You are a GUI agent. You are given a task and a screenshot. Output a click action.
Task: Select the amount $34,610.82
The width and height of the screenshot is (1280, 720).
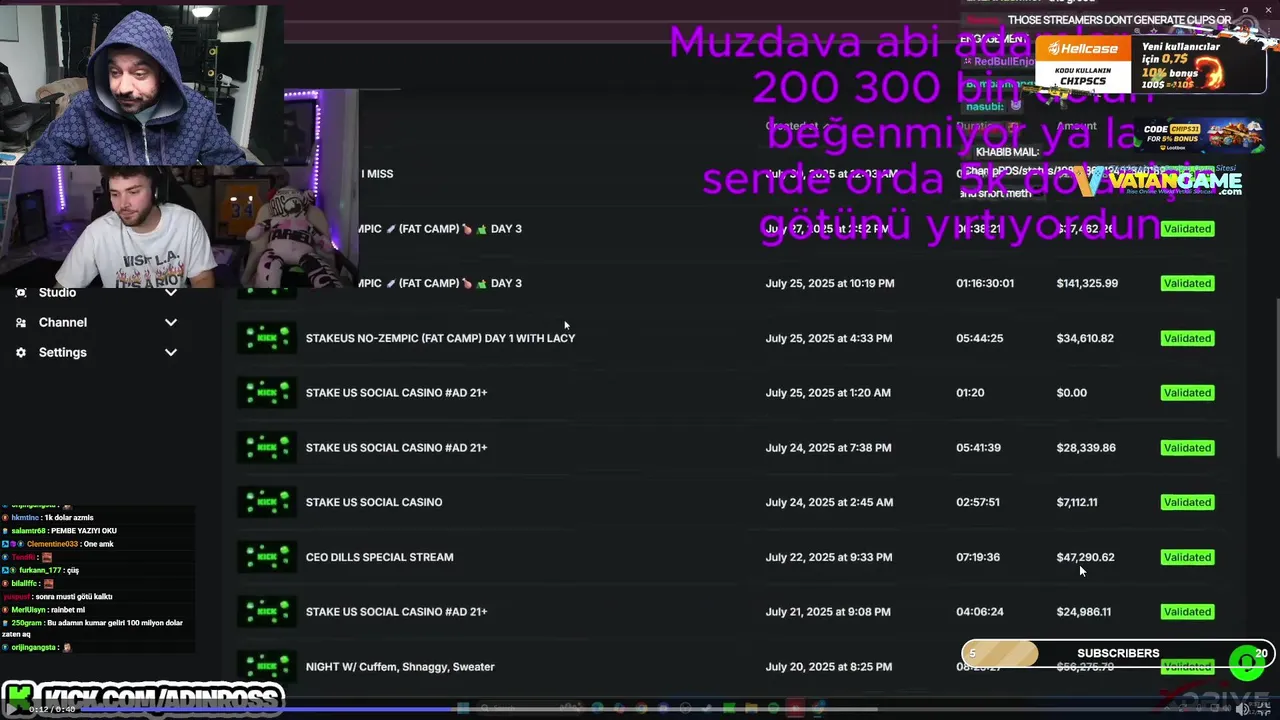pyautogui.click(x=1085, y=338)
